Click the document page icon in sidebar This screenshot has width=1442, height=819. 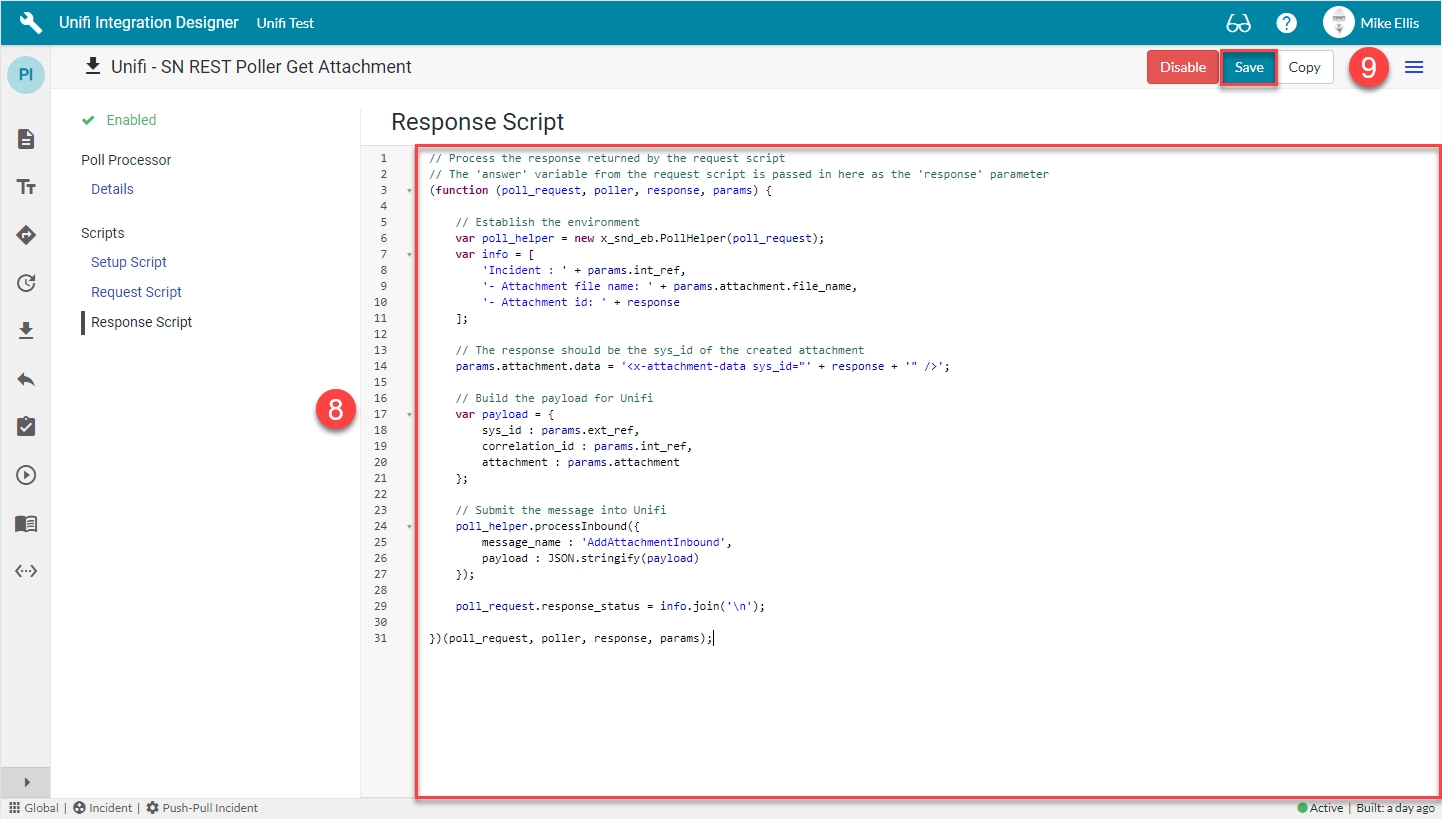[x=26, y=139]
